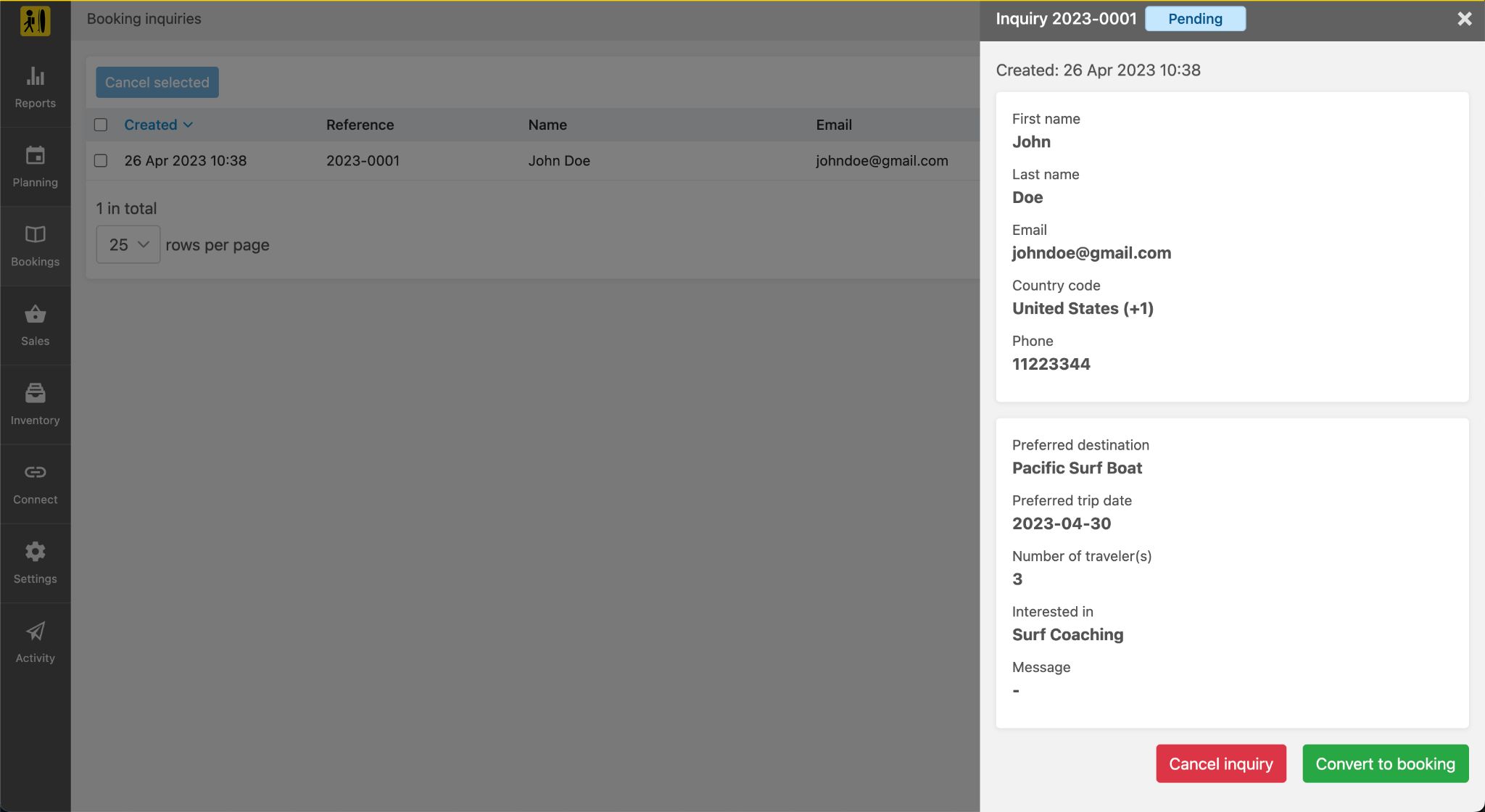This screenshot has height=812, width=1485.
Task: Navigate to Bookings
Action: [x=35, y=246]
